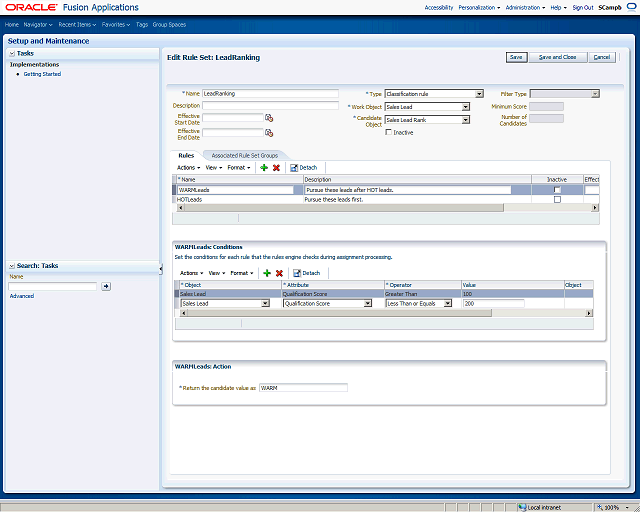Open Effective End Date calendar picker

tap(269, 133)
